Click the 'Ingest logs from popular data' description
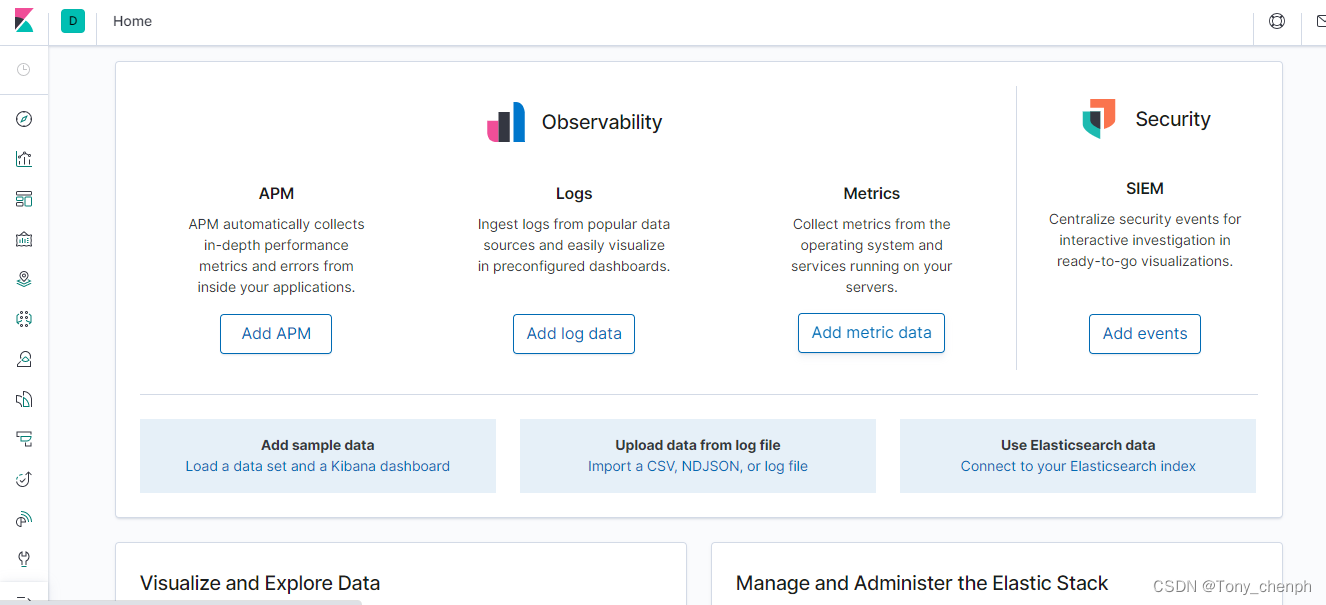 (574, 245)
